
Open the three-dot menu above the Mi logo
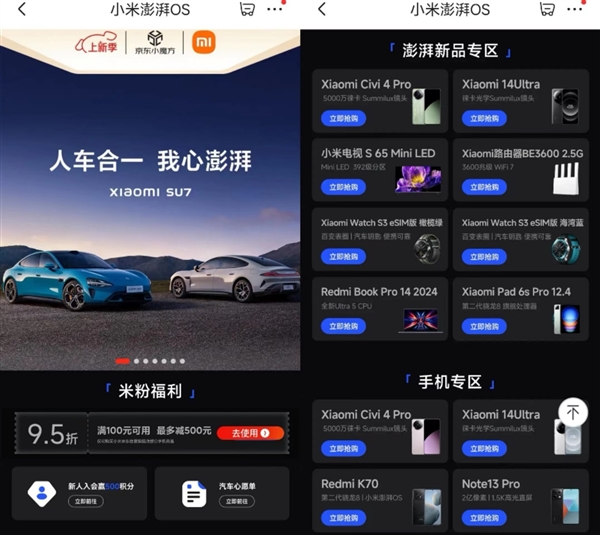pos(275,9)
